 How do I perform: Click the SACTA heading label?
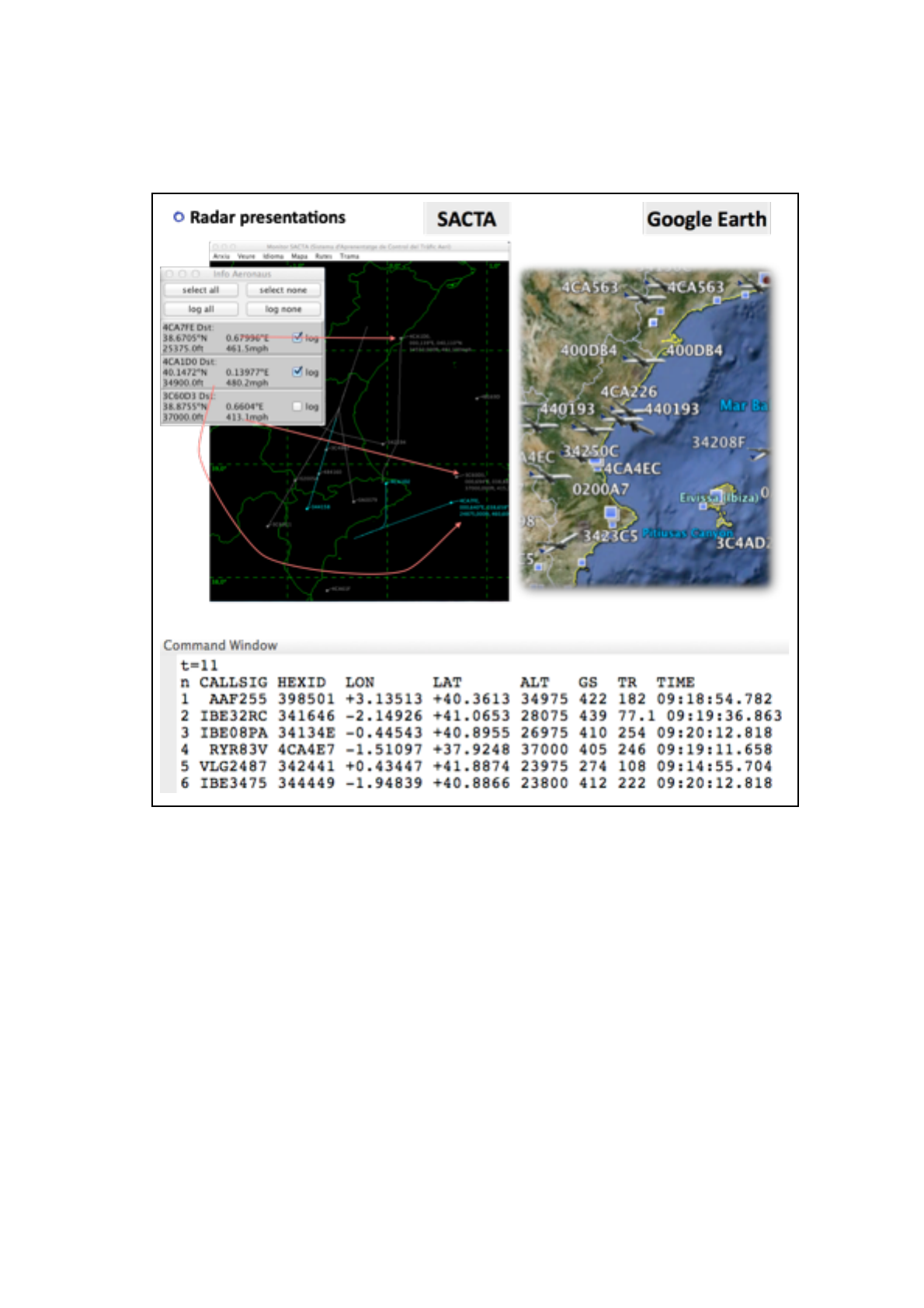point(467,219)
